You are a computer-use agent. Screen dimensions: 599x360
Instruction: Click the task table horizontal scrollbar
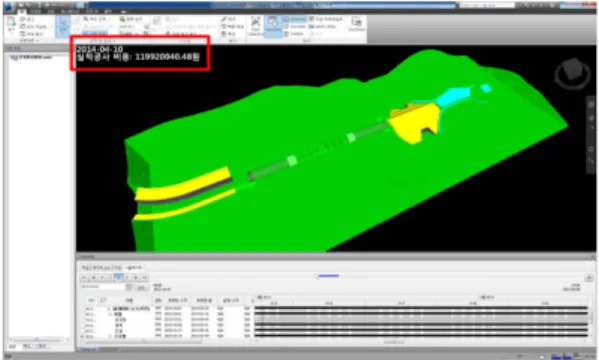143,341
